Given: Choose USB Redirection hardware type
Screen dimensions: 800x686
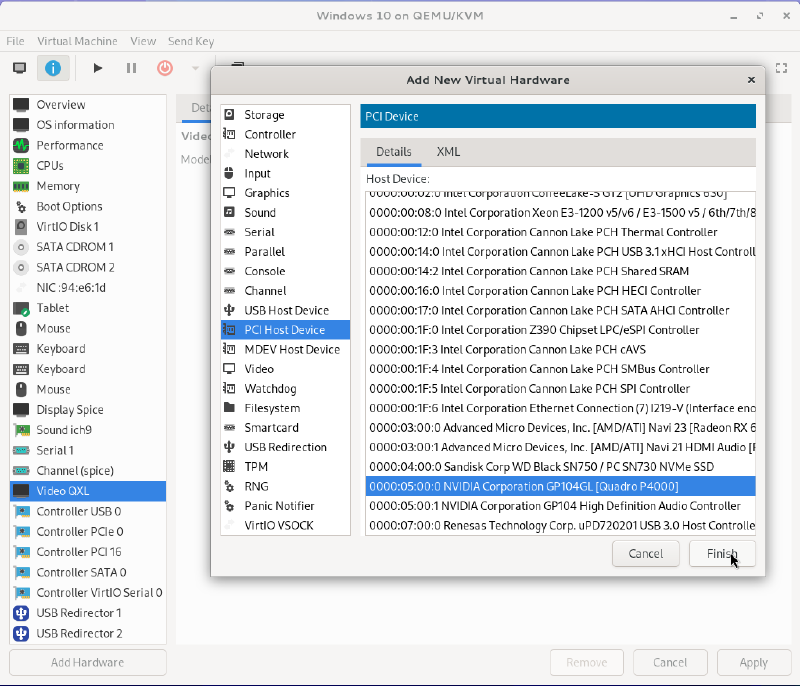Looking at the screenshot, I should [x=286, y=447].
